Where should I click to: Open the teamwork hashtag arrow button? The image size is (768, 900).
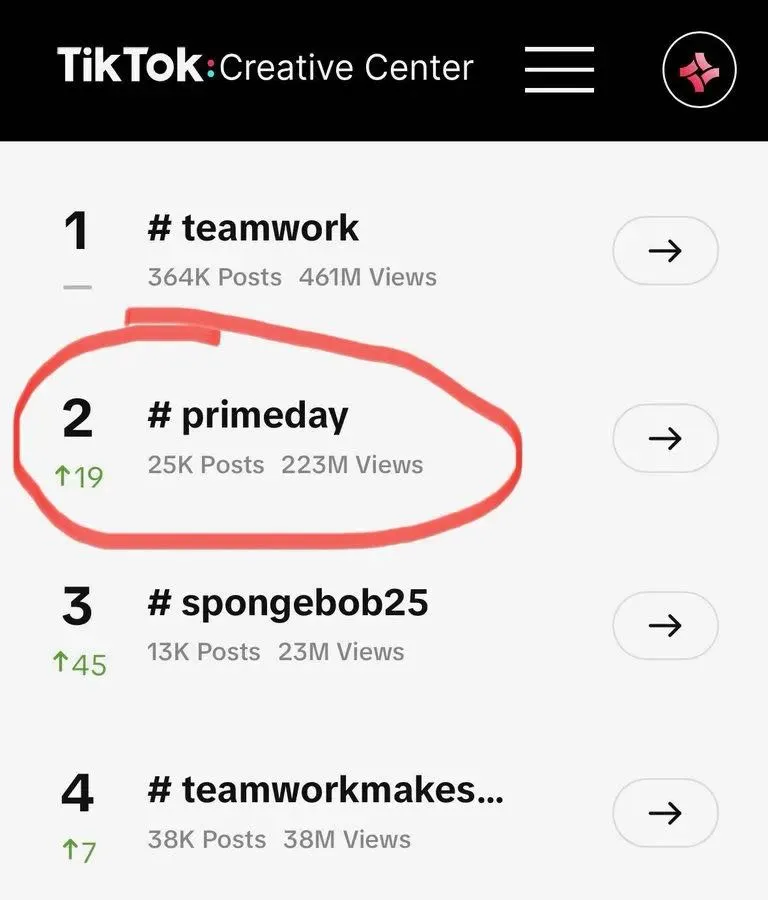point(665,250)
